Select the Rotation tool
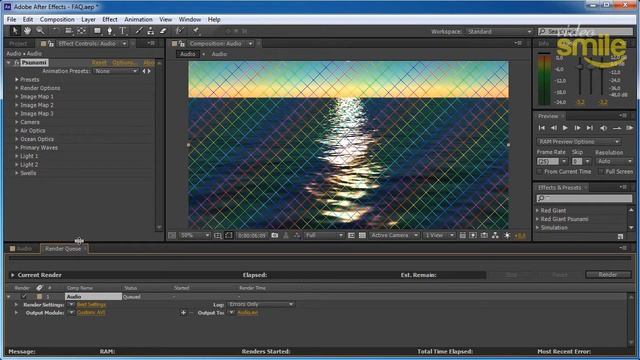Image resolution: width=640 pixels, height=360 pixels. point(56,31)
